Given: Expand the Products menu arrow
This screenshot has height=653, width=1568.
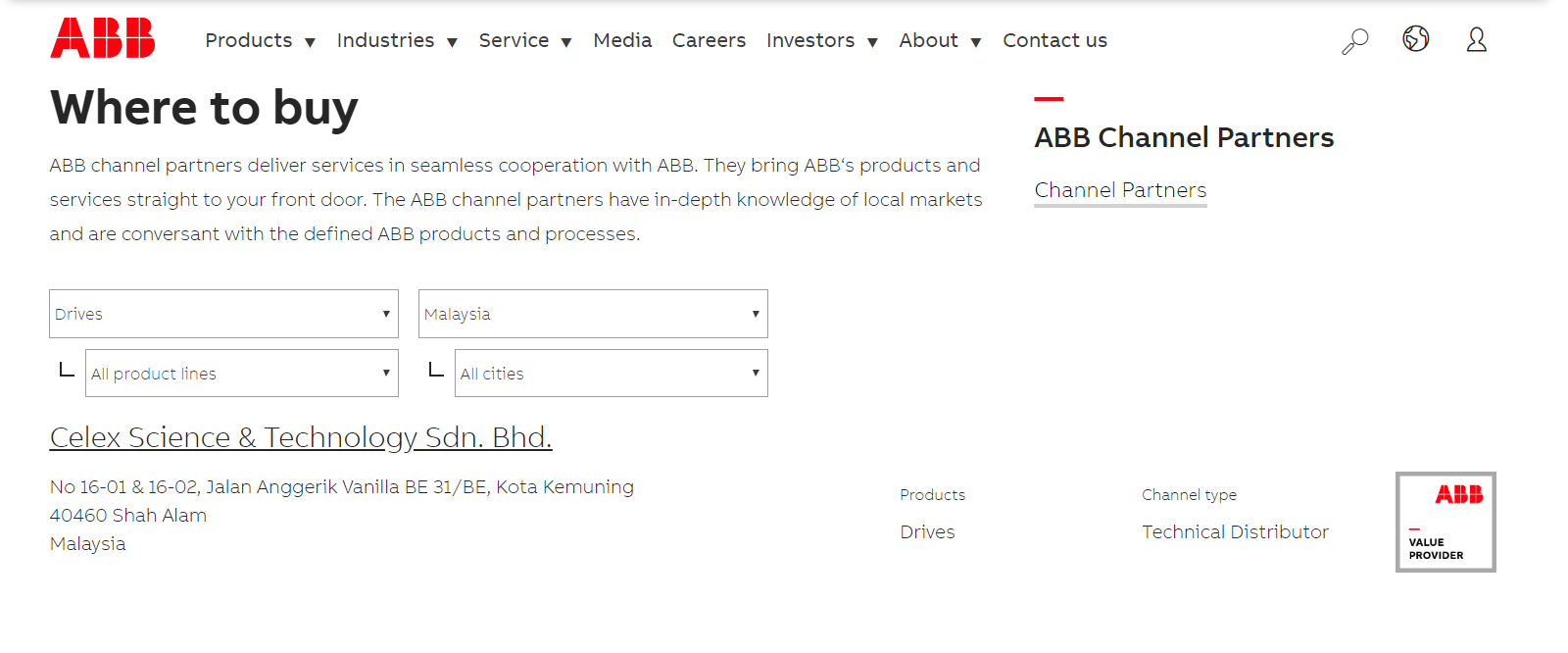Looking at the screenshot, I should coord(310,42).
